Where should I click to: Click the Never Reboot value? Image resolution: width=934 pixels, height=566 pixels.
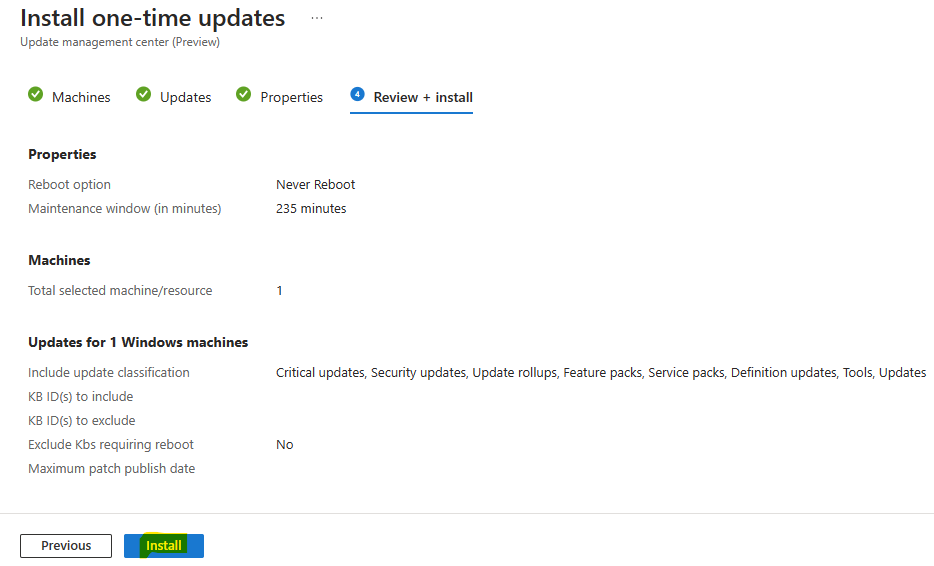point(315,185)
